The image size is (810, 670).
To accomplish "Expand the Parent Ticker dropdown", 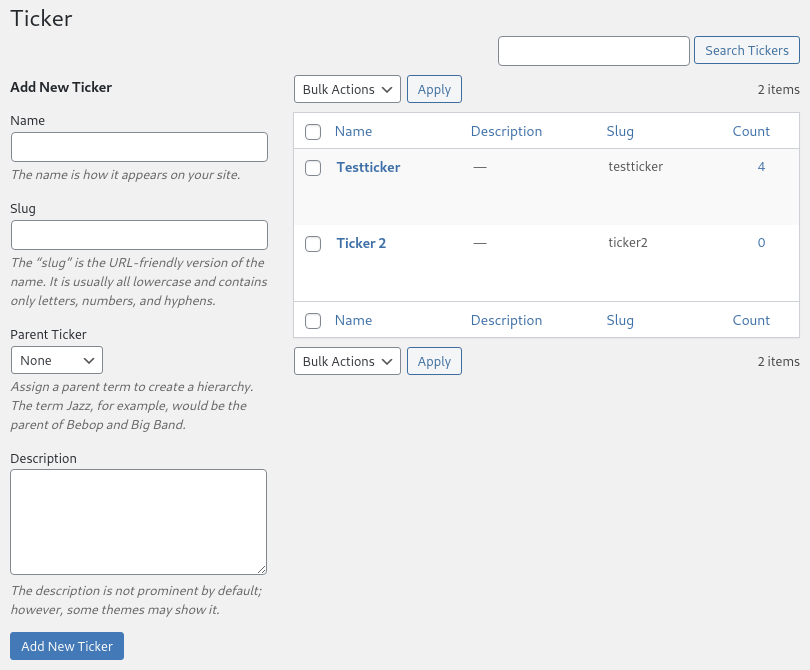I will point(57,360).
